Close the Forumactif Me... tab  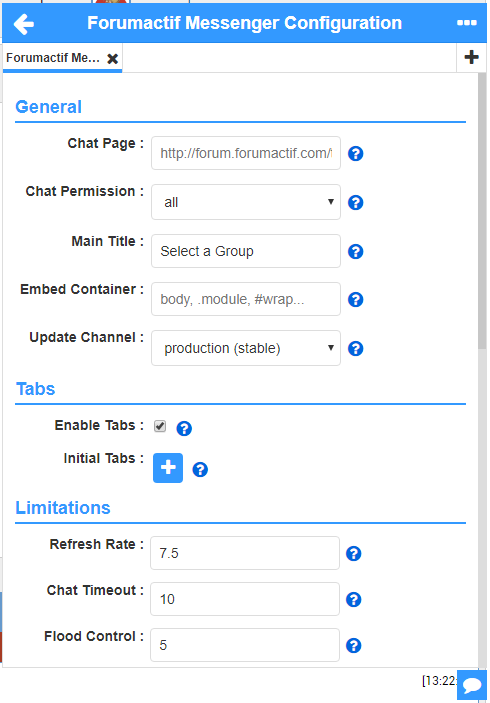(113, 59)
